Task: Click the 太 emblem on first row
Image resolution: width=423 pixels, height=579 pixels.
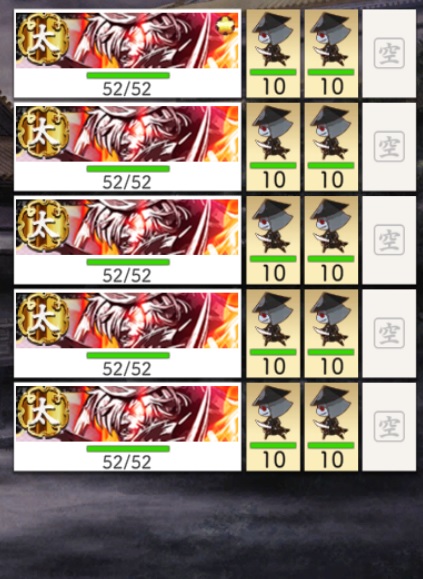Action: pos(43,40)
